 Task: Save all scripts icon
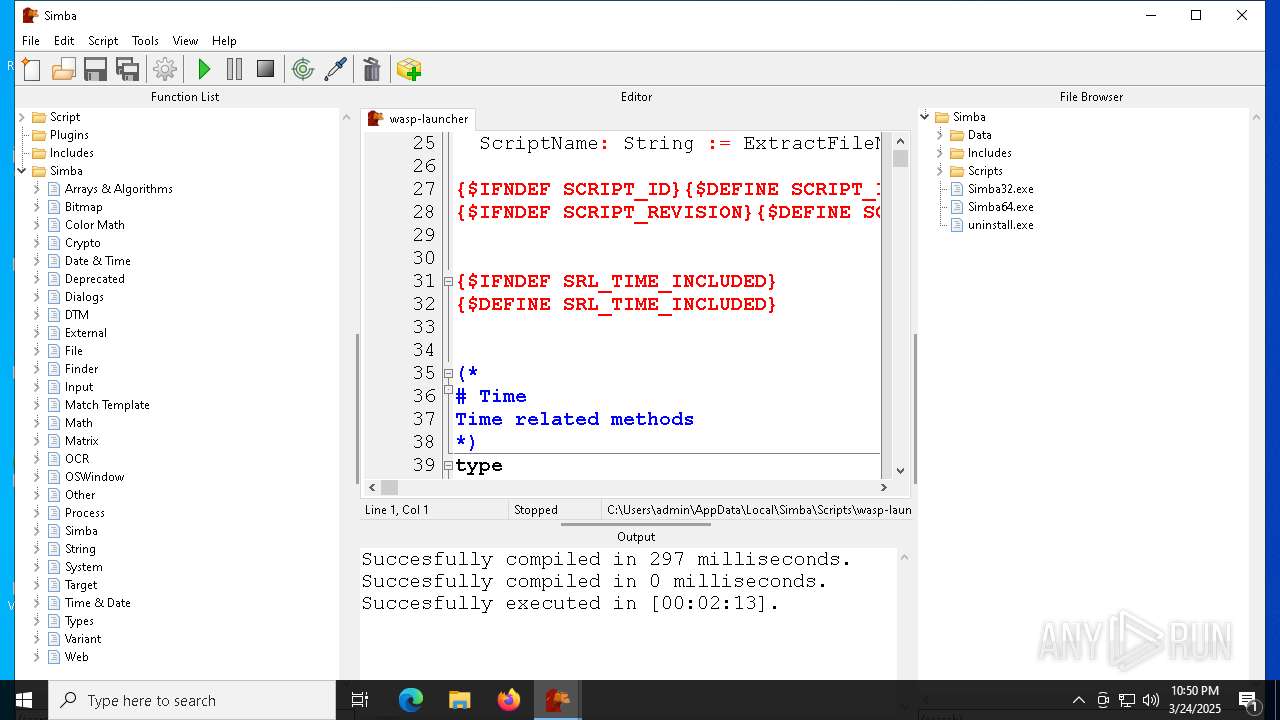point(128,69)
